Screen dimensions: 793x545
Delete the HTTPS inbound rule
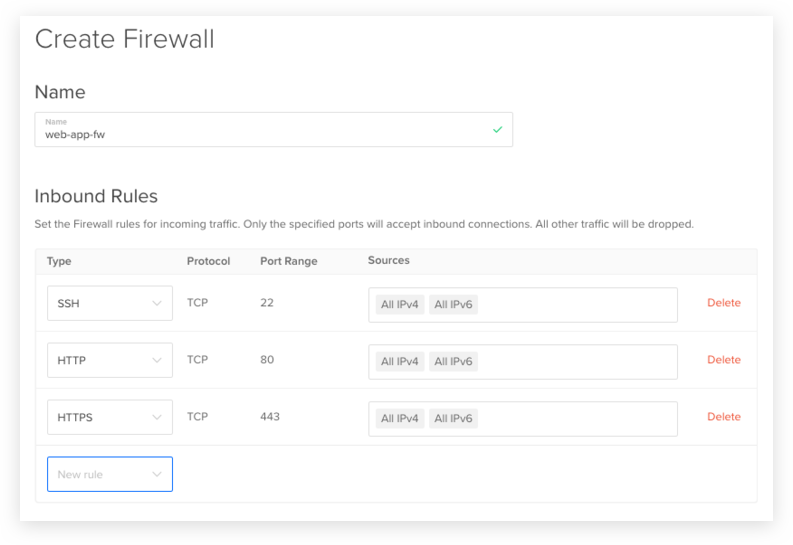click(724, 417)
